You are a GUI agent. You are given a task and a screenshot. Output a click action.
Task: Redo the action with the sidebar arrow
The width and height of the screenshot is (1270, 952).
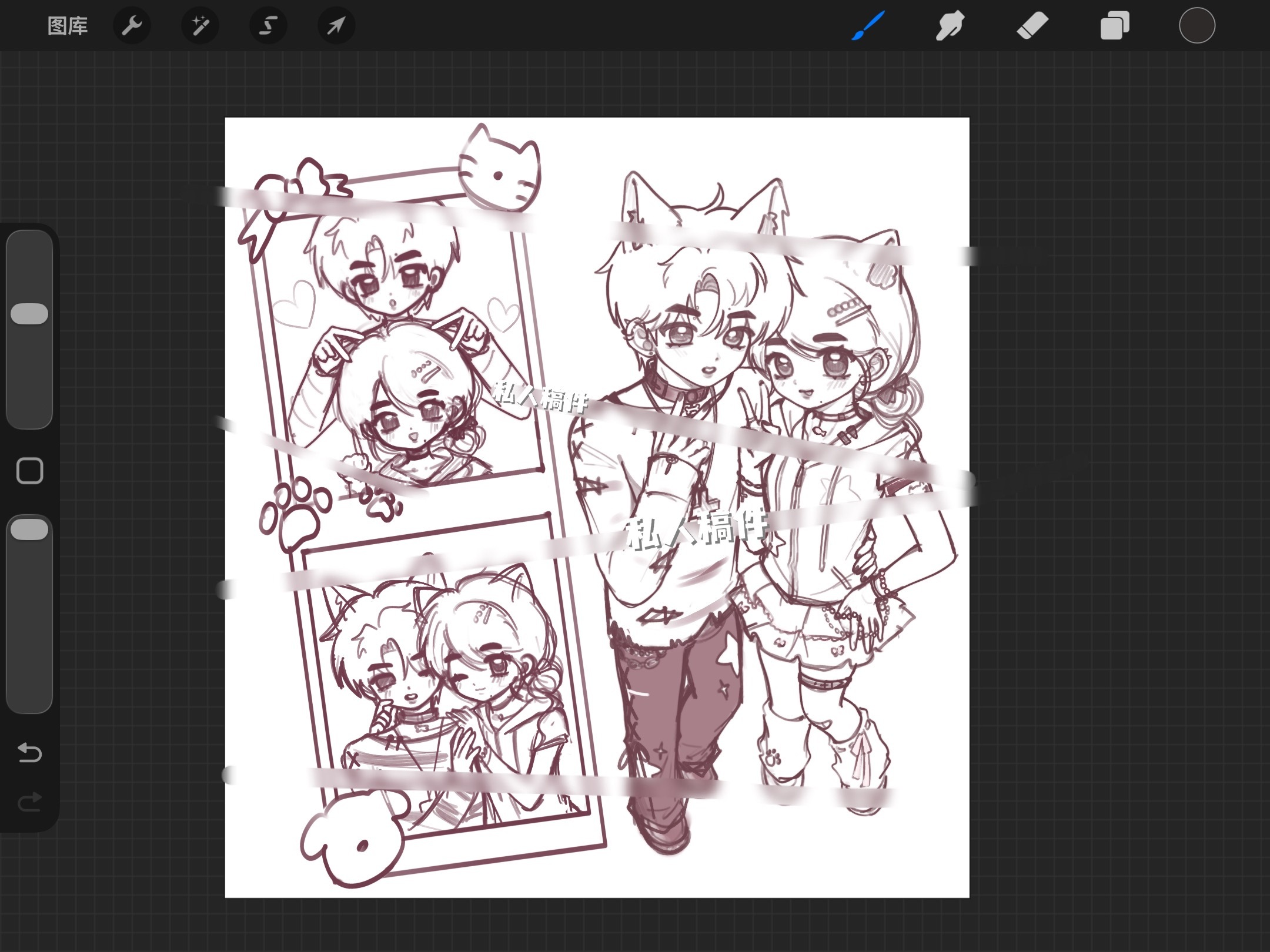pos(29,802)
